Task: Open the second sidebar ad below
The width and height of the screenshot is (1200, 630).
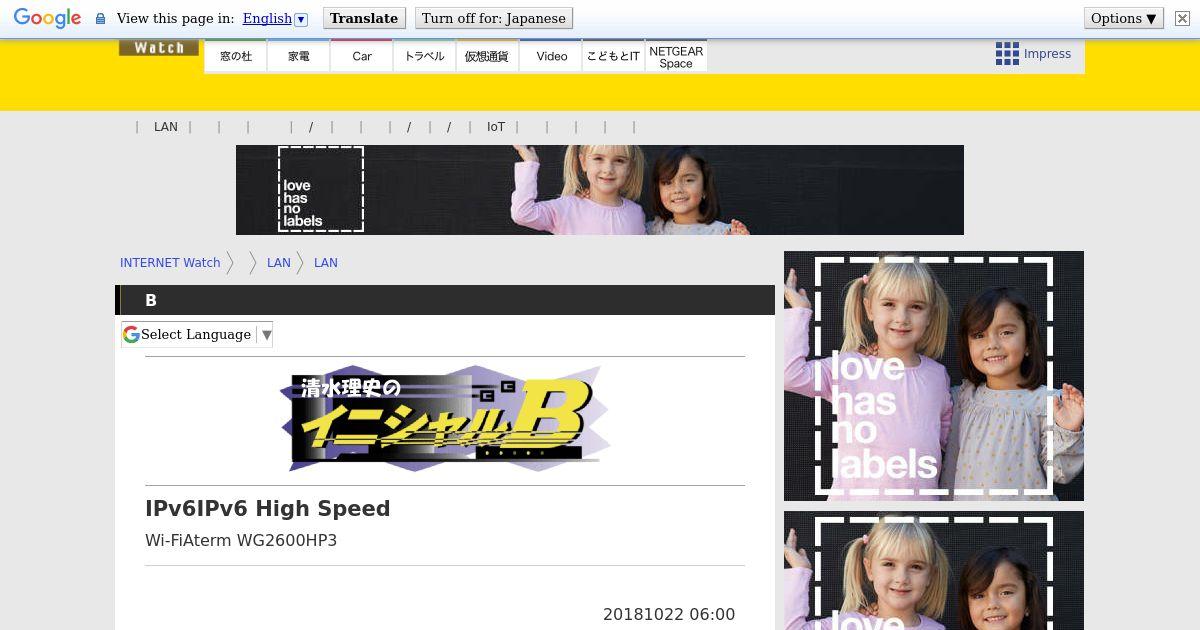Action: point(934,570)
